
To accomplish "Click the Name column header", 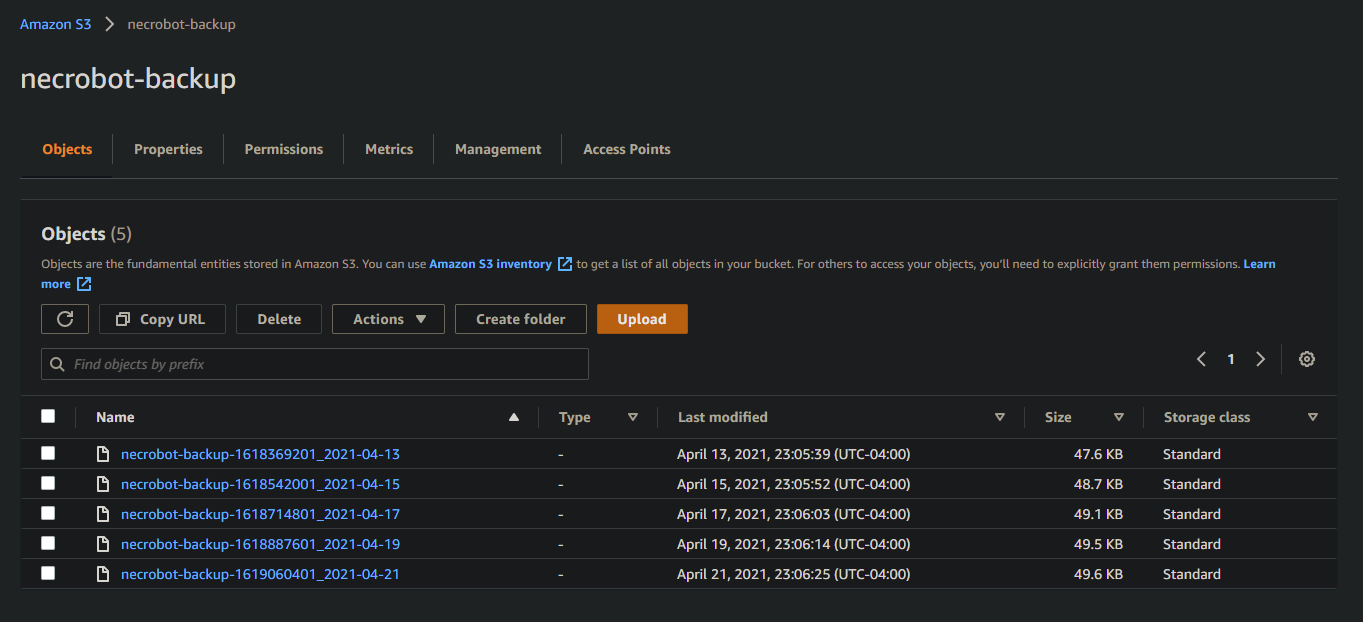I will pos(115,417).
